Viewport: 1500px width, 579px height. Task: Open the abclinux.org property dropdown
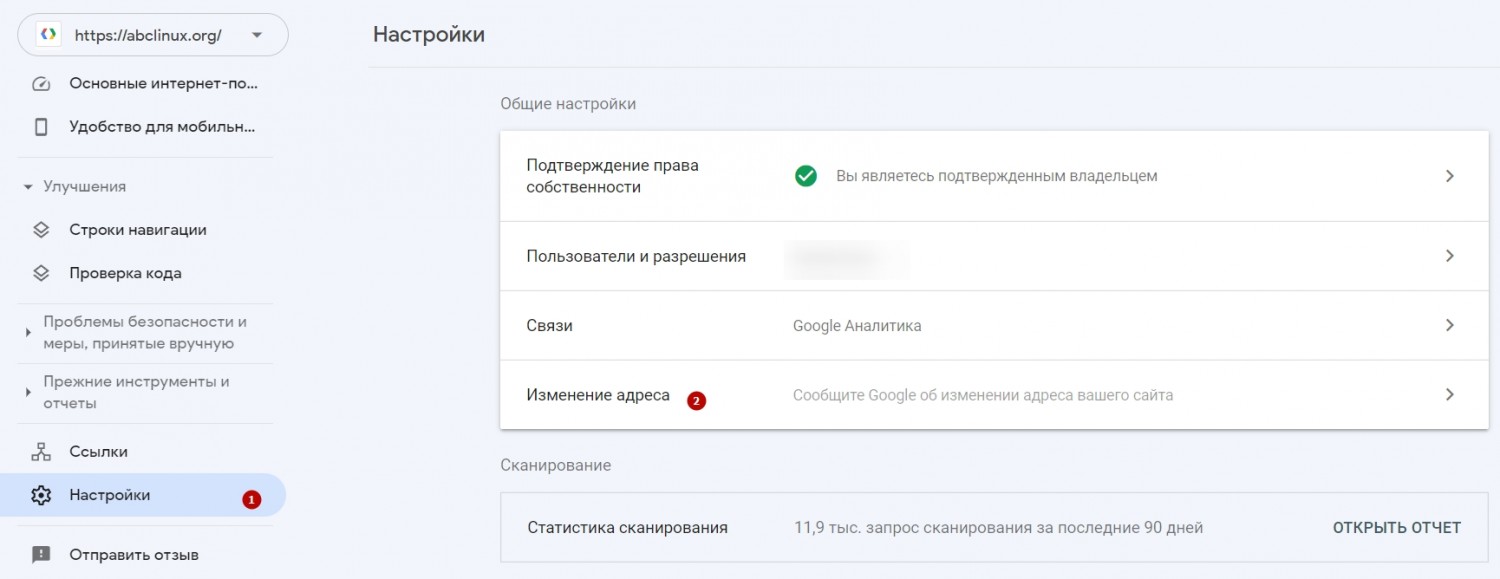point(257,35)
